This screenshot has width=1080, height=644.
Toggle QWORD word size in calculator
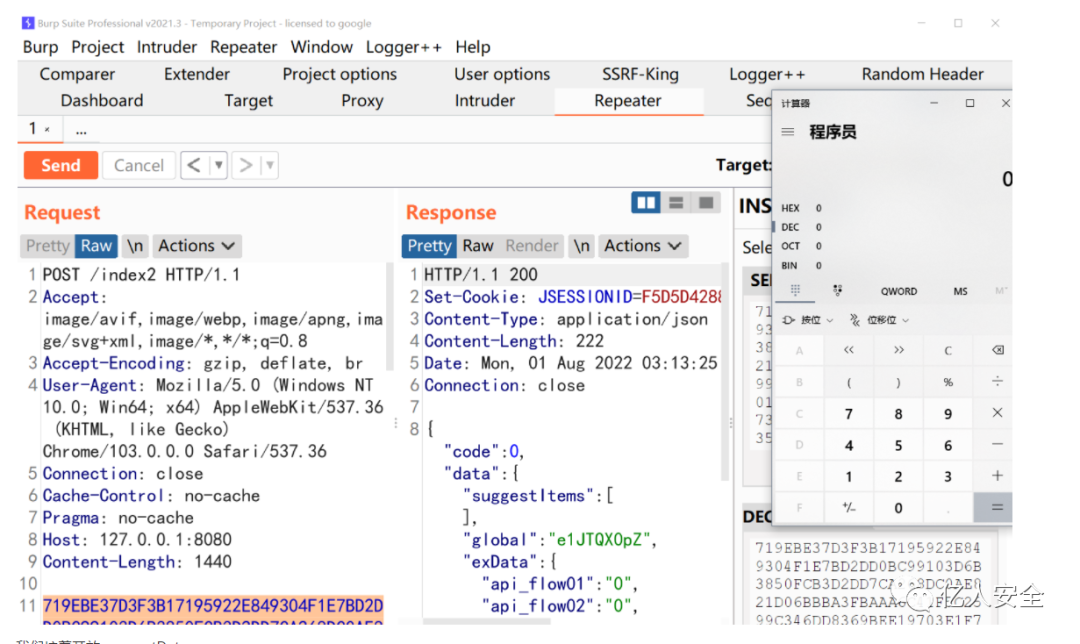coord(898,291)
